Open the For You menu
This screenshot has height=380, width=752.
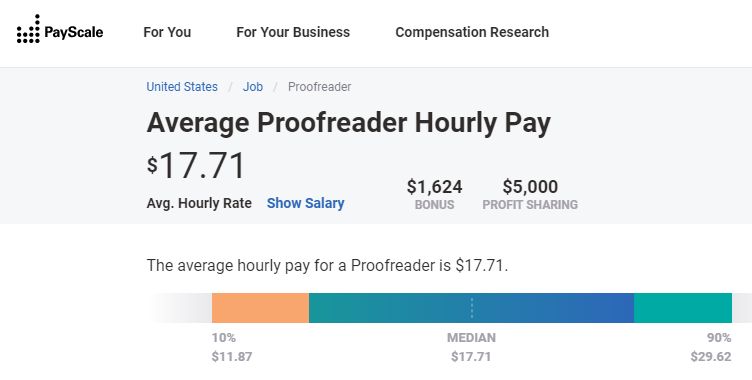(x=167, y=32)
